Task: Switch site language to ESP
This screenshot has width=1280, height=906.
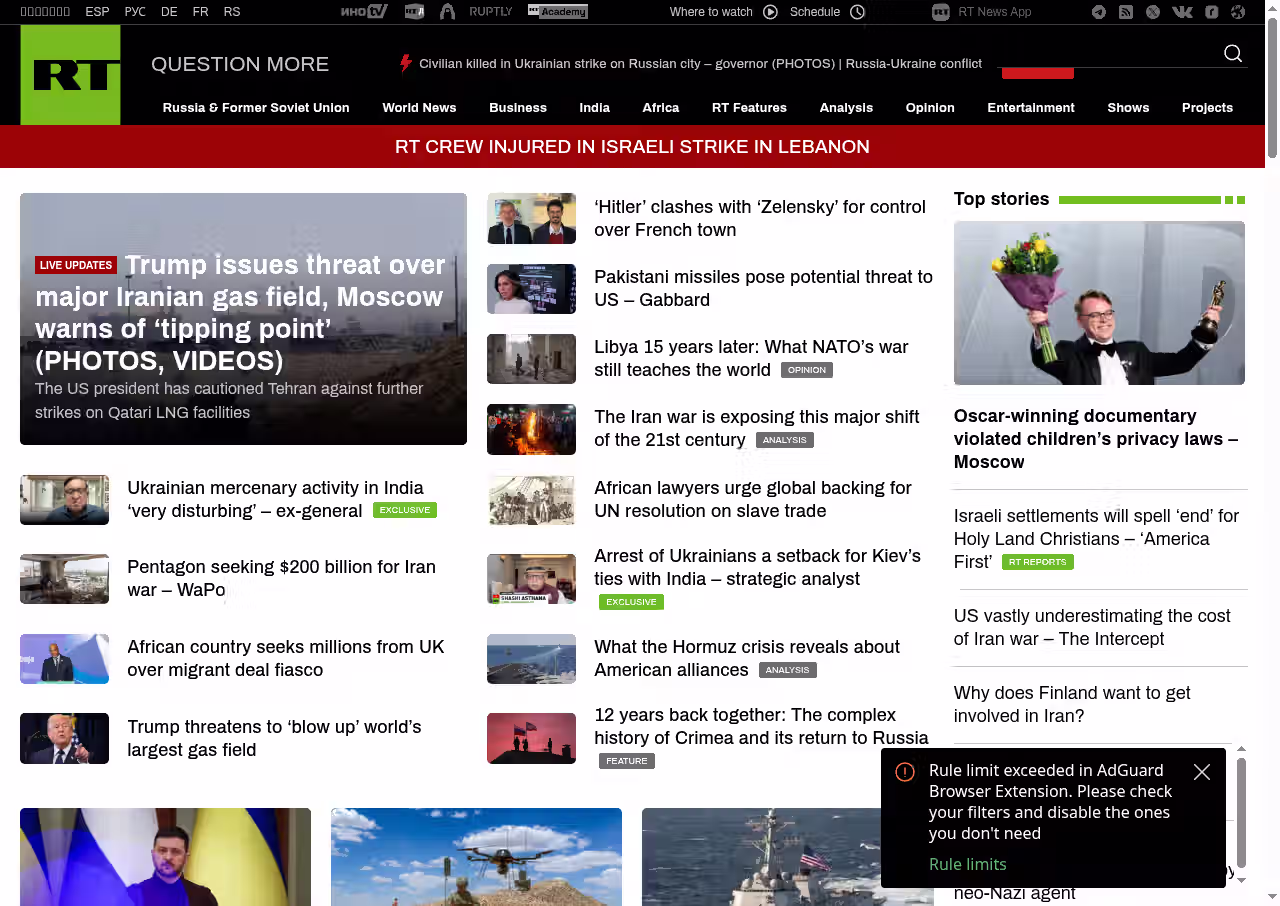Action: pos(97,12)
